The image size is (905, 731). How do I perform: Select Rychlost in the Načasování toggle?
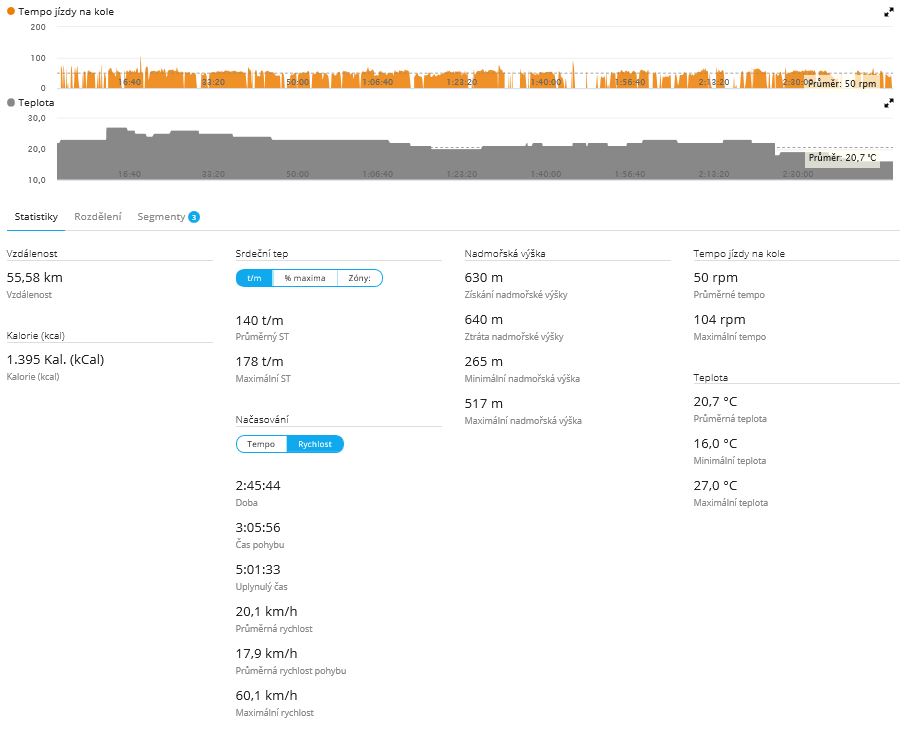(x=315, y=444)
